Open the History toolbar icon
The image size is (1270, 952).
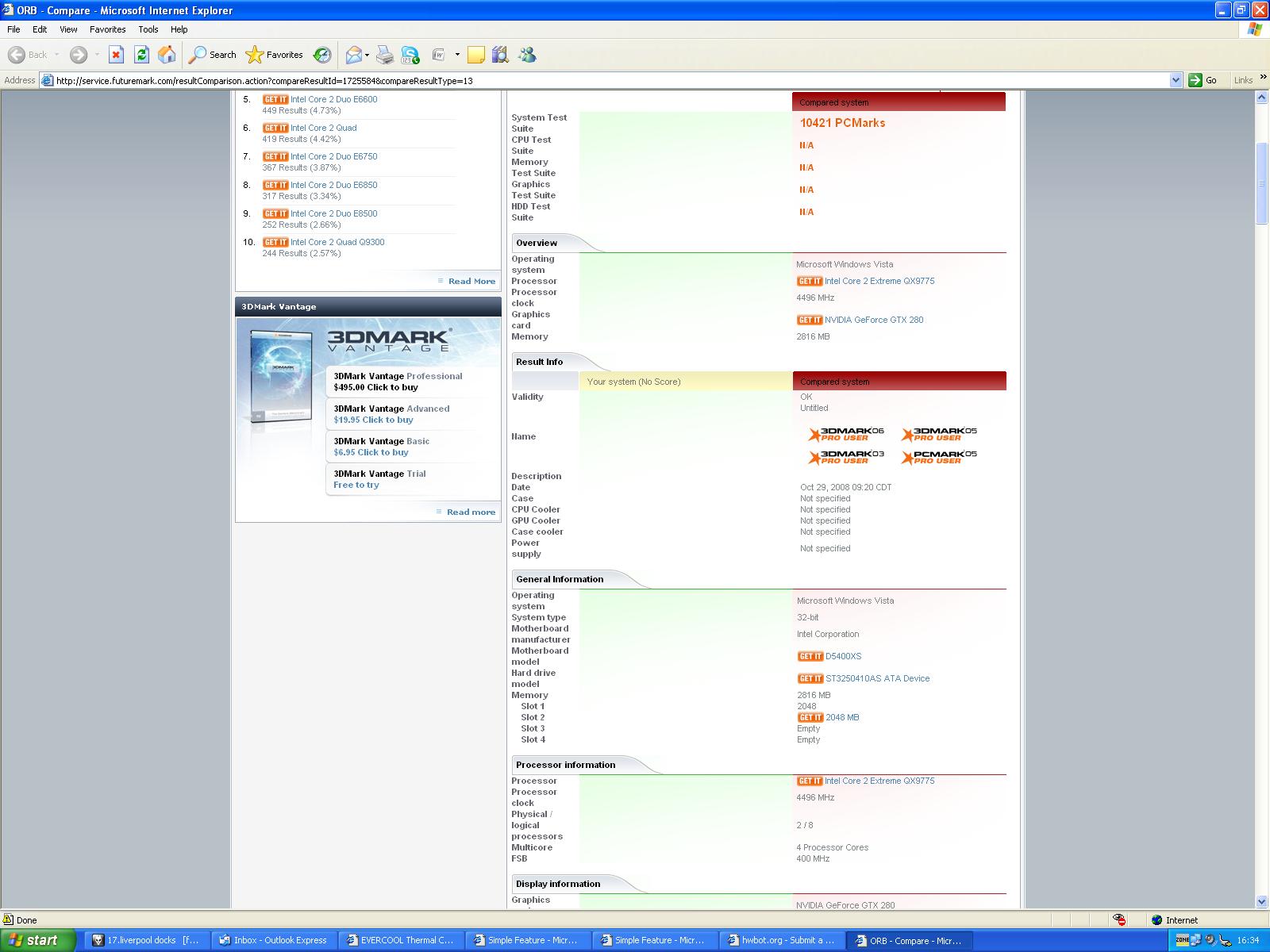point(322,55)
